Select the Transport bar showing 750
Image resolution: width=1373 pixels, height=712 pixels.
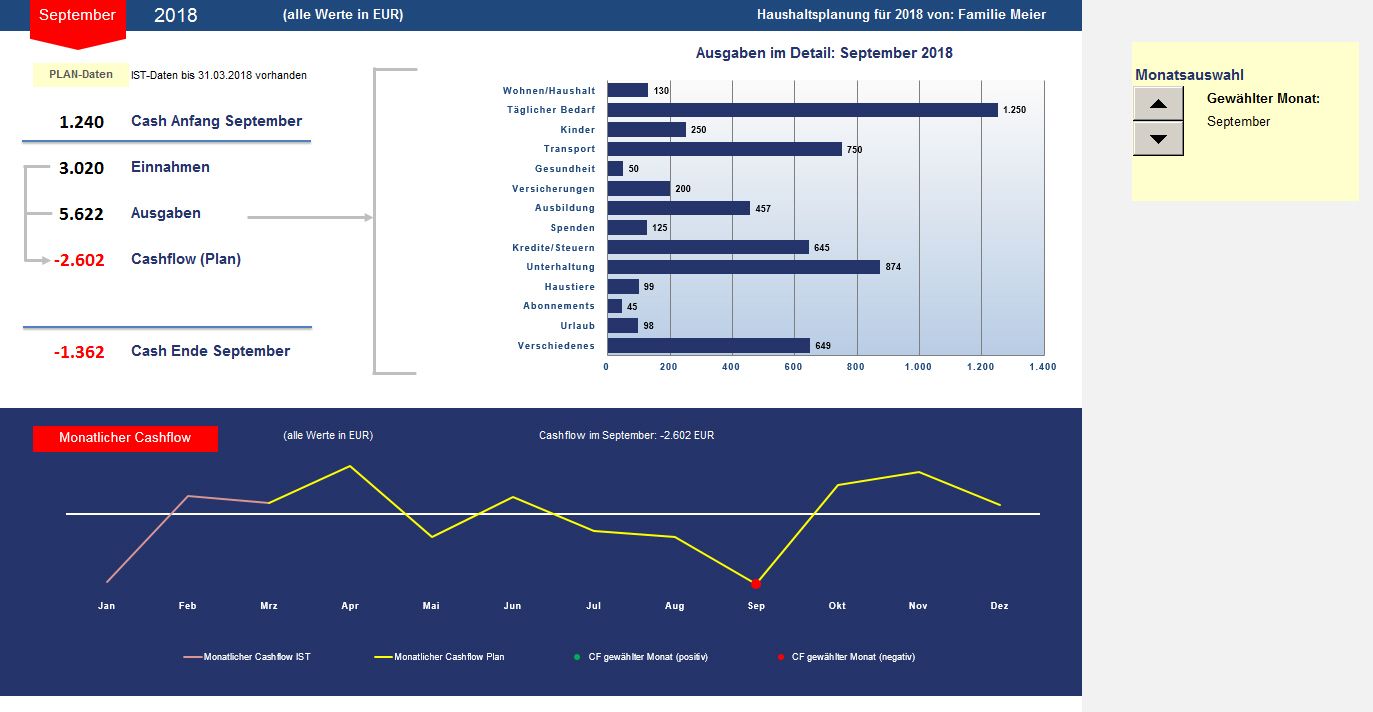[724, 149]
